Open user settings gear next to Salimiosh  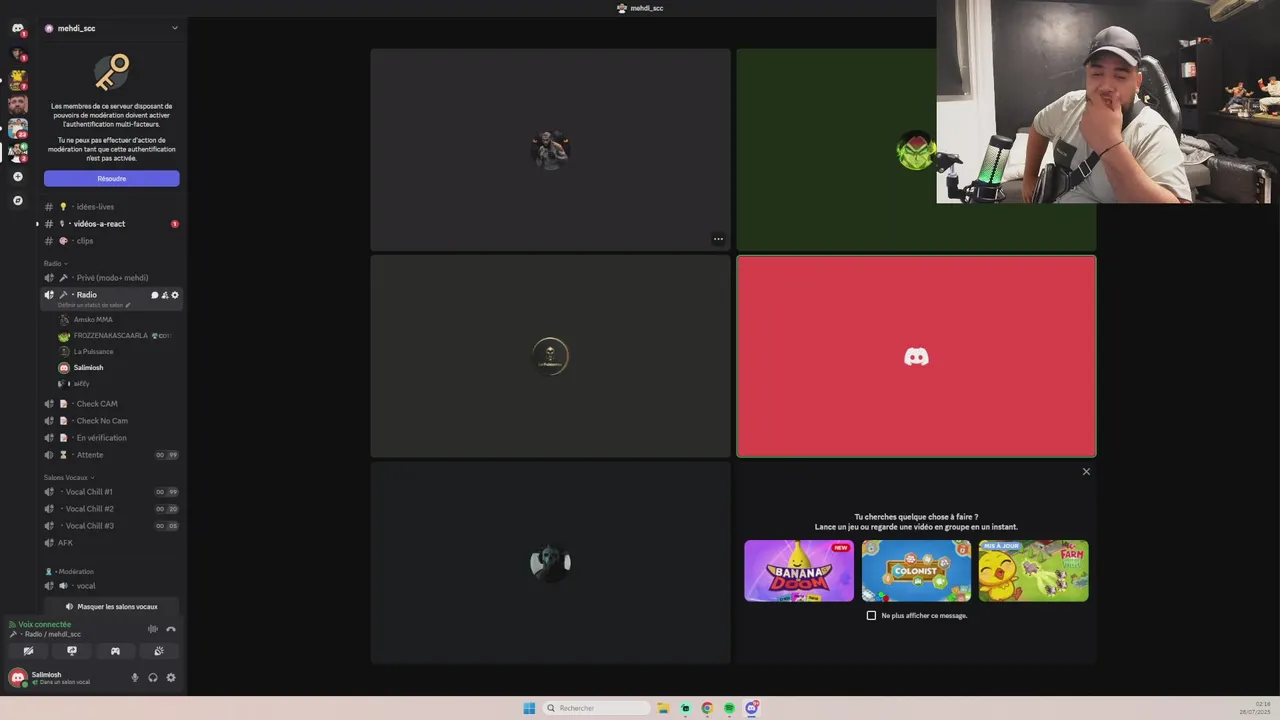click(171, 678)
